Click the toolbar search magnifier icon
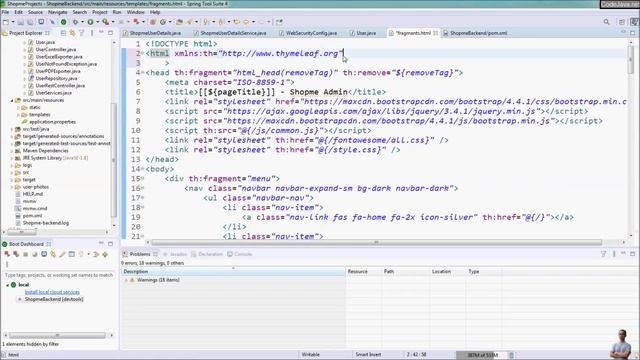Image resolution: width=640 pixels, height=360 pixels. pyautogui.click(x=607, y=22)
